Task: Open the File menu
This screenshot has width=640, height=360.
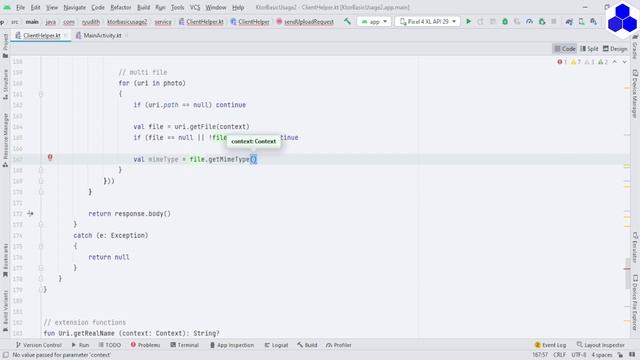Action: (x=20, y=7)
